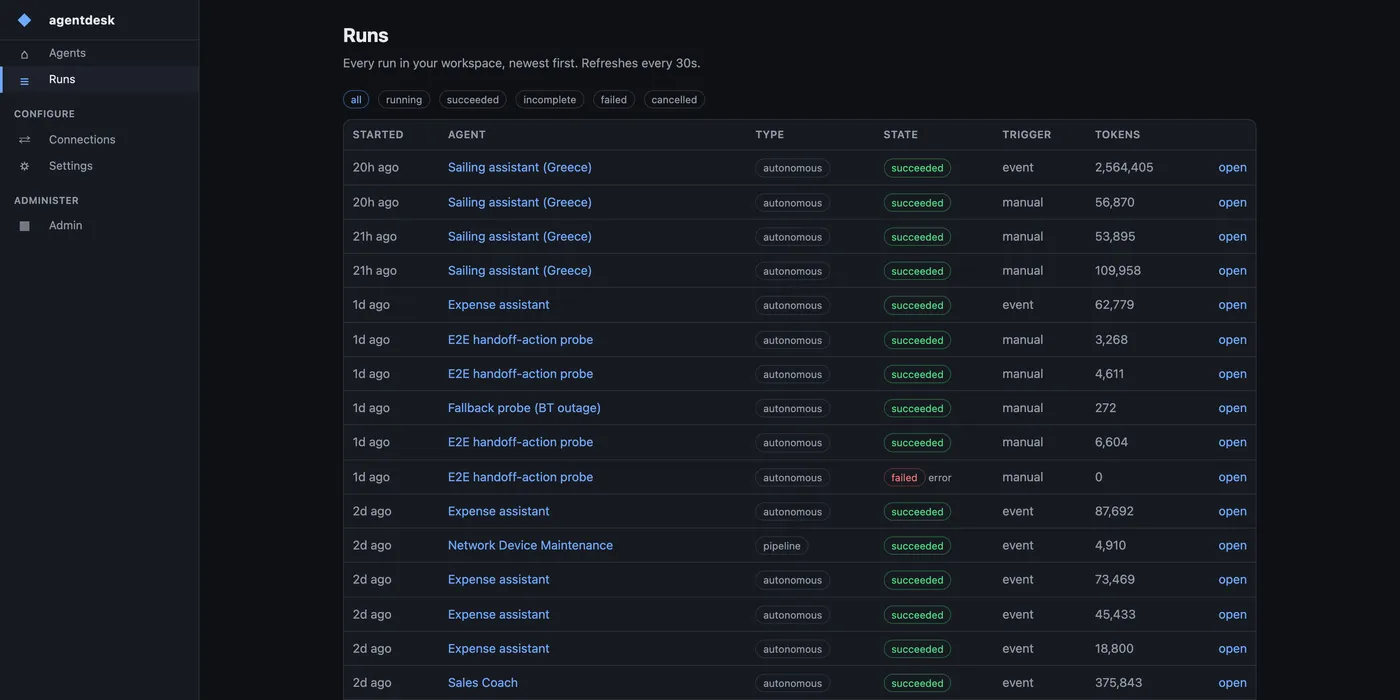Filter runs by 'running' state
The height and width of the screenshot is (700, 1400).
(x=404, y=100)
